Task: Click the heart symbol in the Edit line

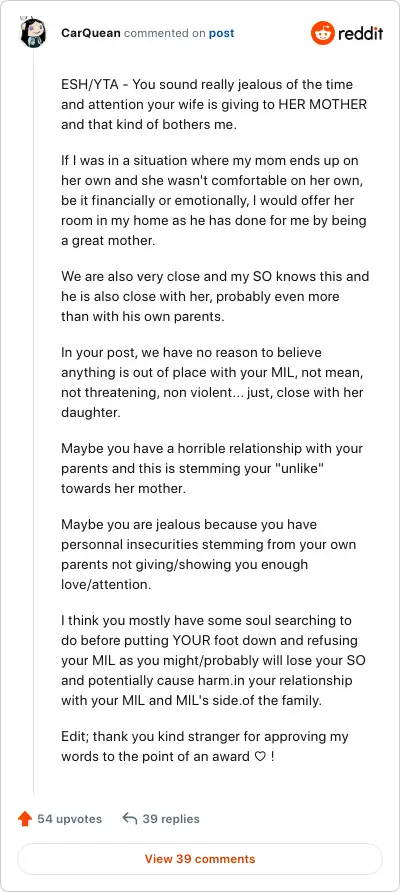Action: (x=261, y=757)
